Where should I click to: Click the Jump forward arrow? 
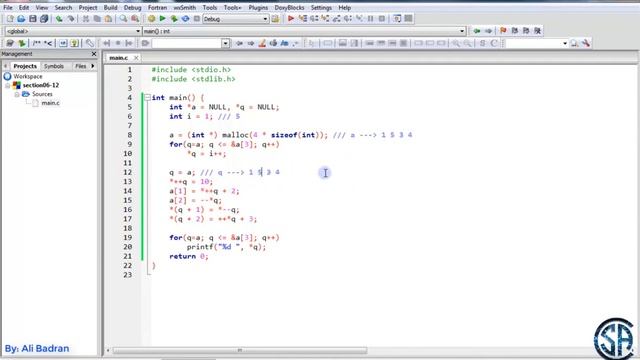(488, 31)
